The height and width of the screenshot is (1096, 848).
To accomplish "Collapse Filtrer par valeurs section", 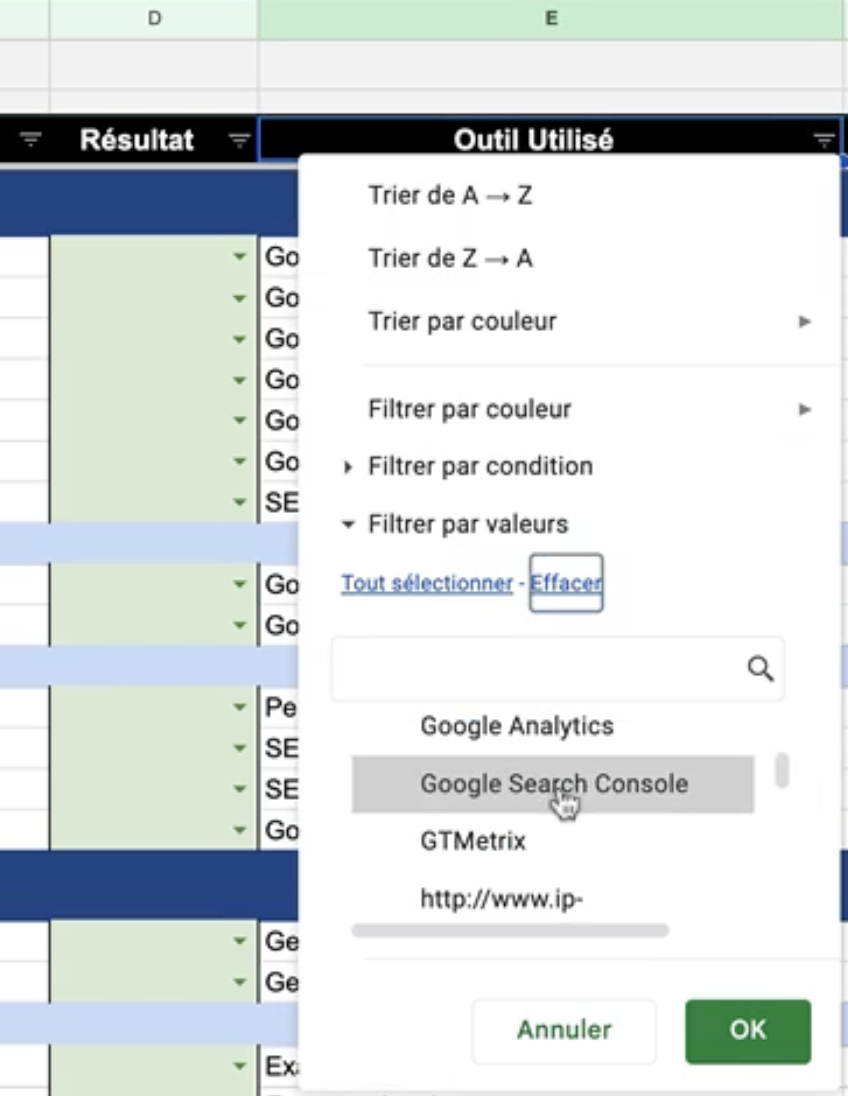I will [x=467, y=524].
